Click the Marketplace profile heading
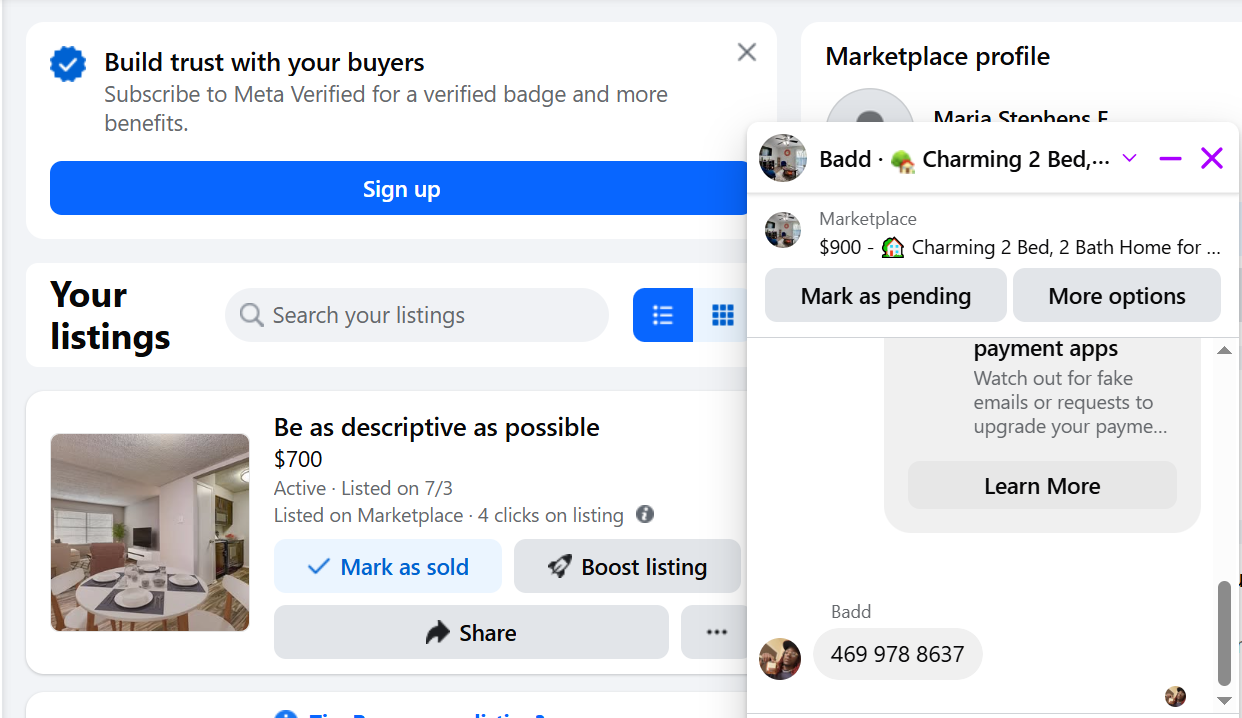This screenshot has width=1242, height=718. pos(937,57)
